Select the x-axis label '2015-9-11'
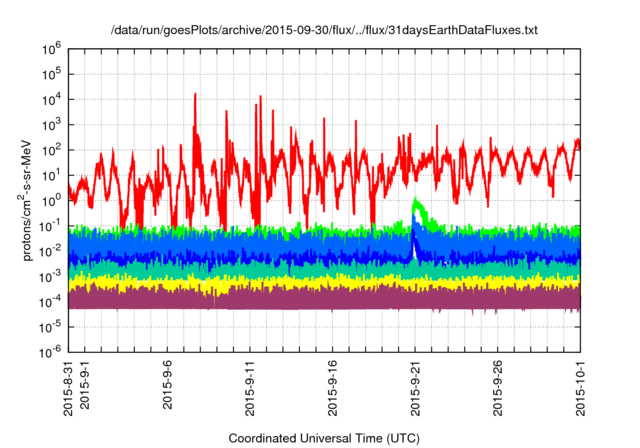 click(x=250, y=388)
